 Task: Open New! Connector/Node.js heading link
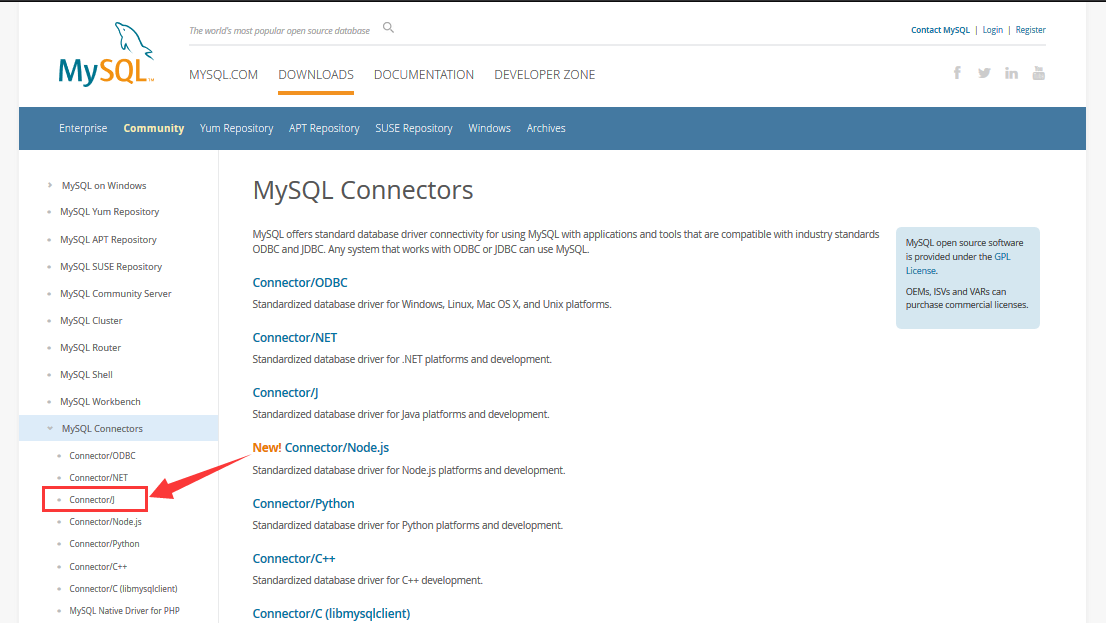(321, 447)
